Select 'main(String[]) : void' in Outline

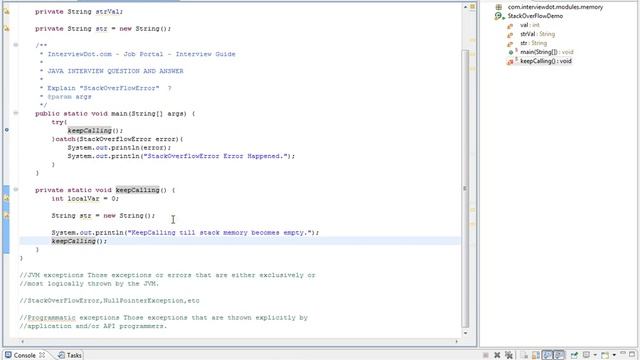coord(547,52)
